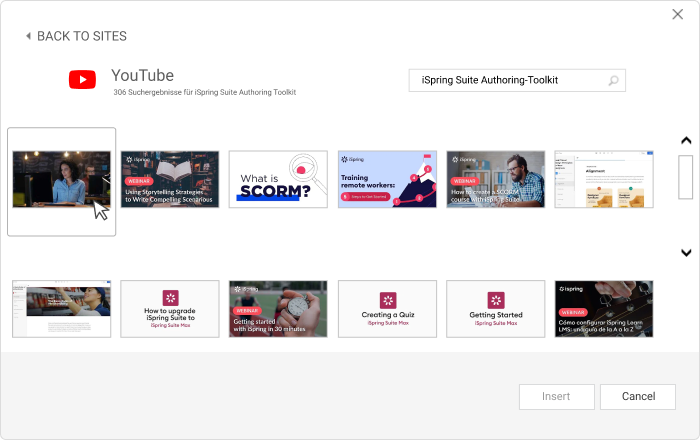700x440 pixels.
Task: Select the Storytelling Strategies webinar thumbnail
Action: [x=170, y=179]
